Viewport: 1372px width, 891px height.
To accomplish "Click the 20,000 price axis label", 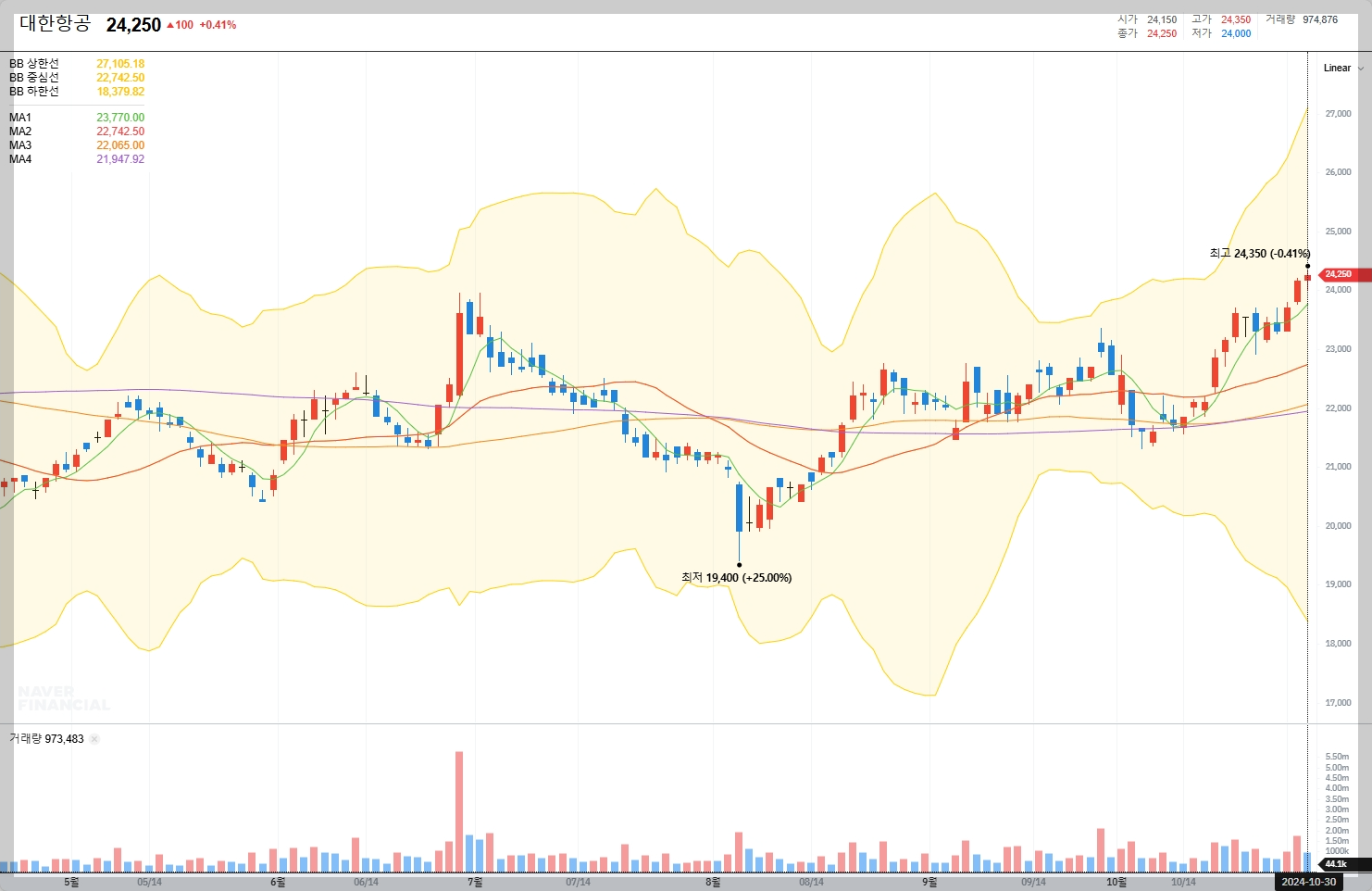I will [1338, 526].
